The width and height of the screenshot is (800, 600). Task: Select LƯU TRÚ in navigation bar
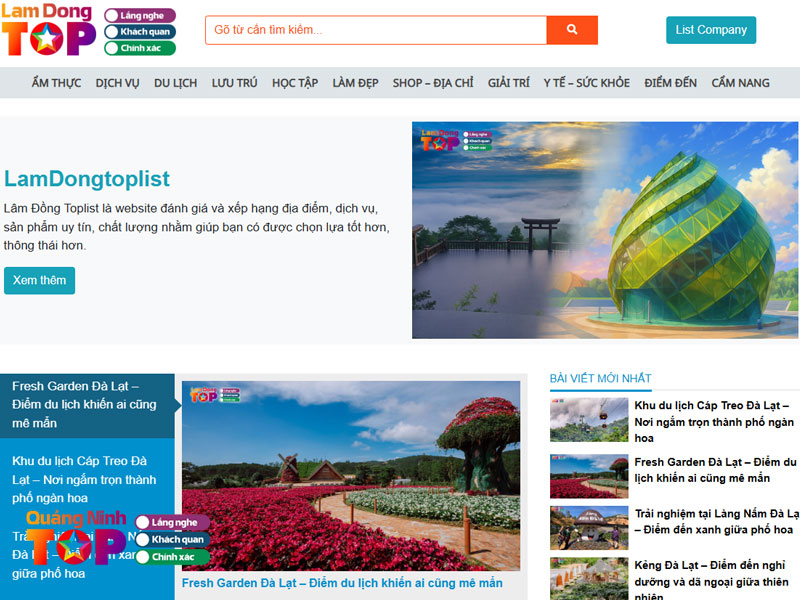point(234,83)
